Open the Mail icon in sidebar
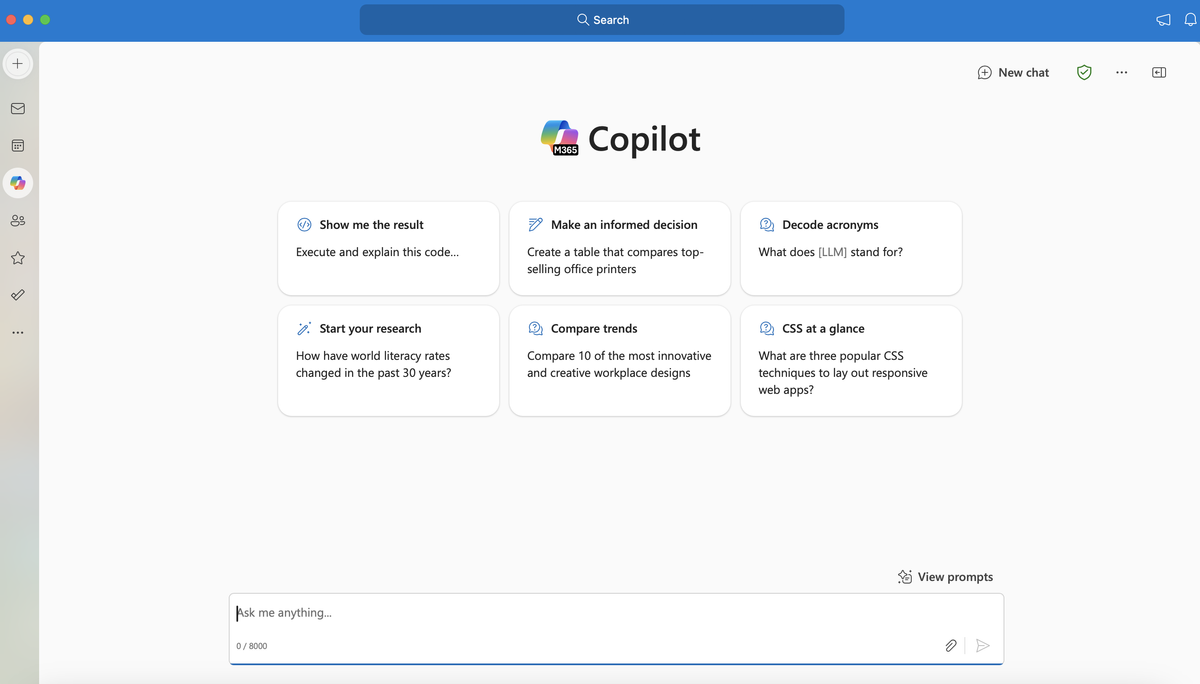1200x684 pixels. coord(18,108)
